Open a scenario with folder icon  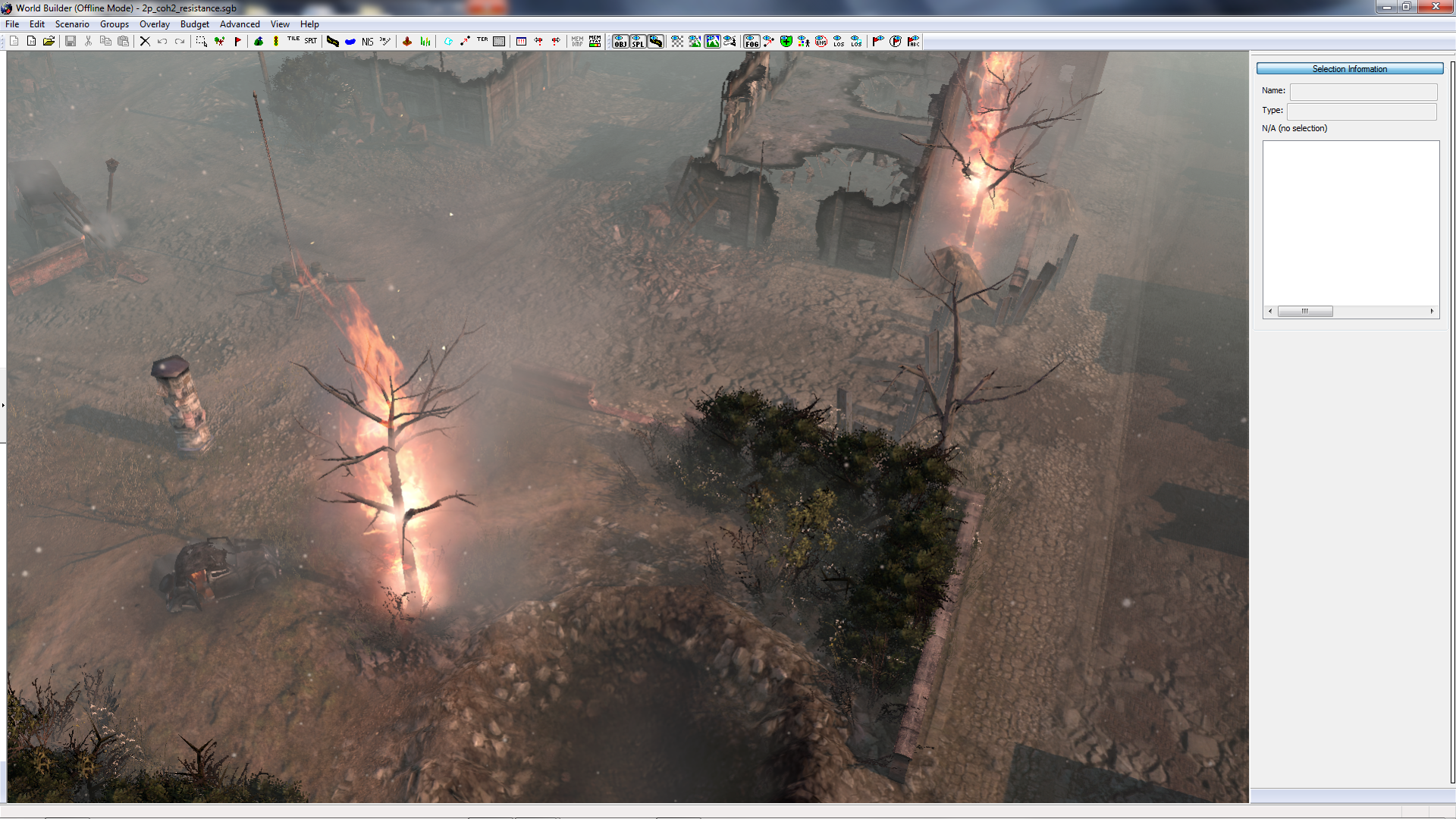[x=49, y=41]
